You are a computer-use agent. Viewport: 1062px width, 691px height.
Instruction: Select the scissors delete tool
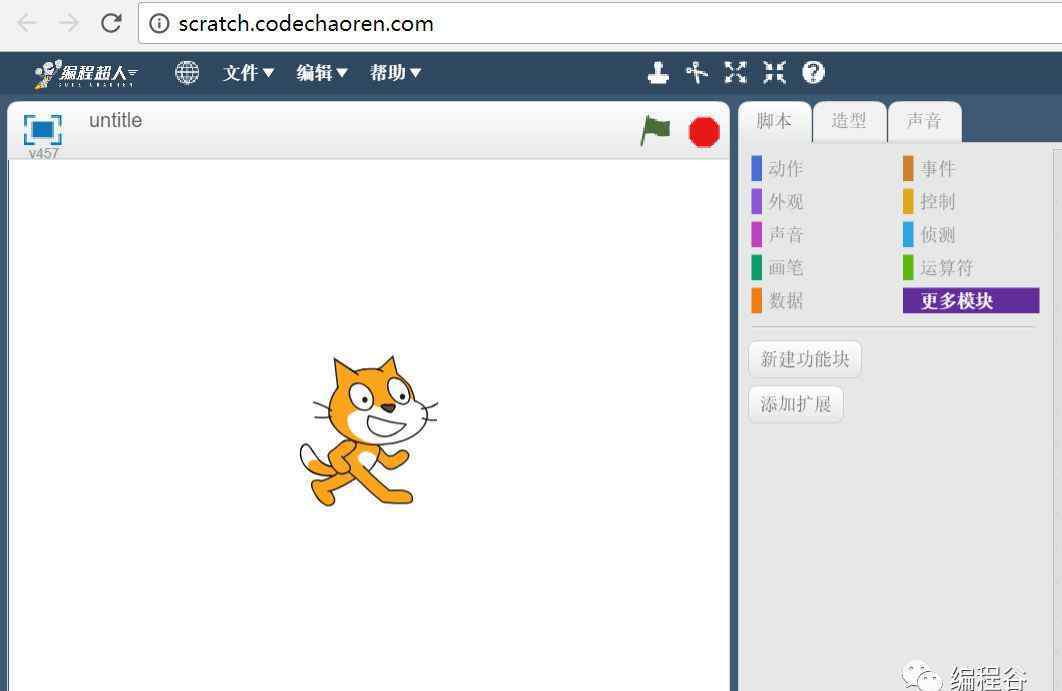697,72
